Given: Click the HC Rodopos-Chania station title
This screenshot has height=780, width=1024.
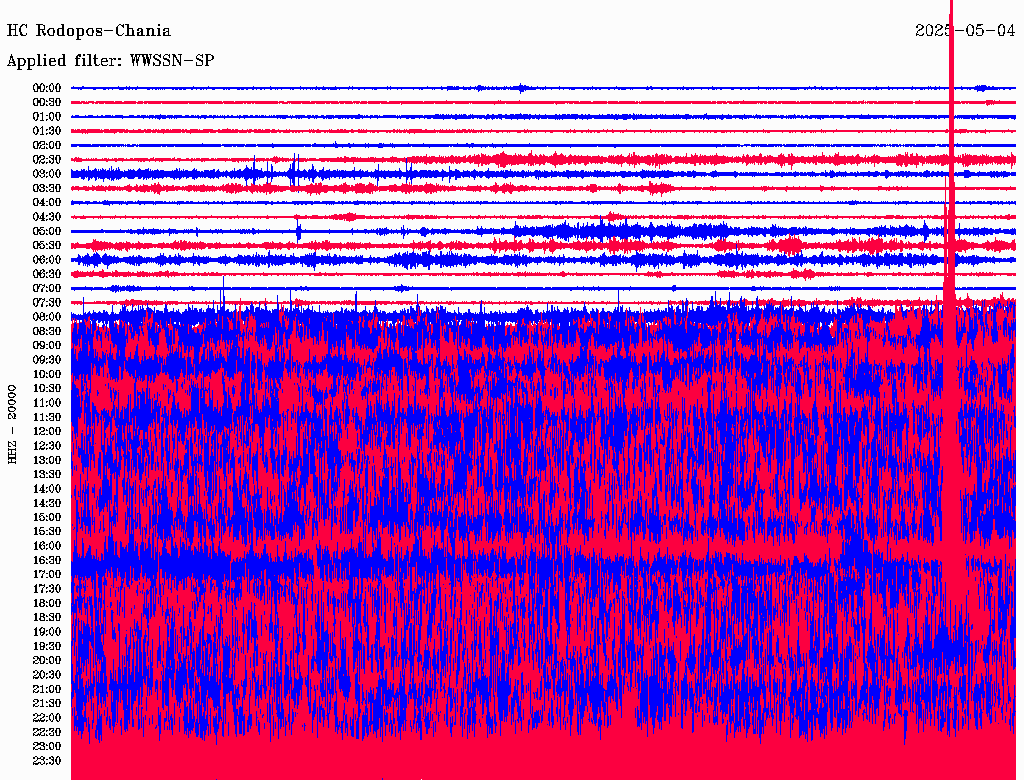Looking at the screenshot, I should [89, 31].
